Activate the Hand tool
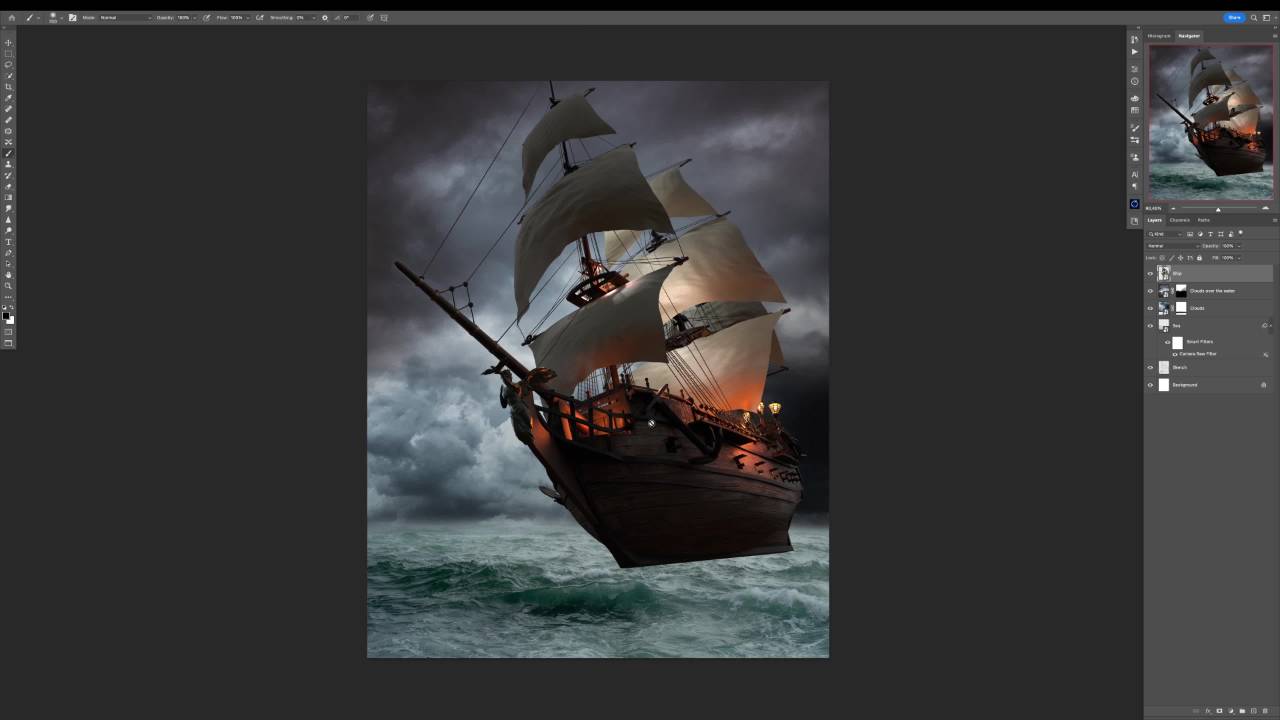The image size is (1280, 720). point(9,275)
